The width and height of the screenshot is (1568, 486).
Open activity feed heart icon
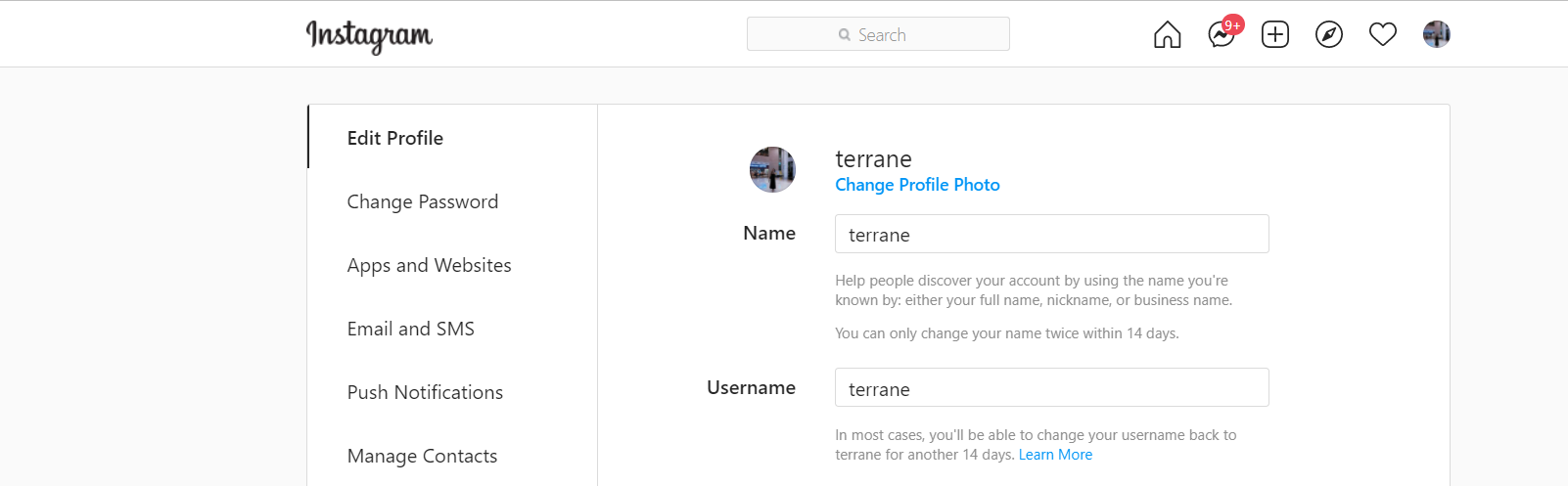pos(1382,34)
